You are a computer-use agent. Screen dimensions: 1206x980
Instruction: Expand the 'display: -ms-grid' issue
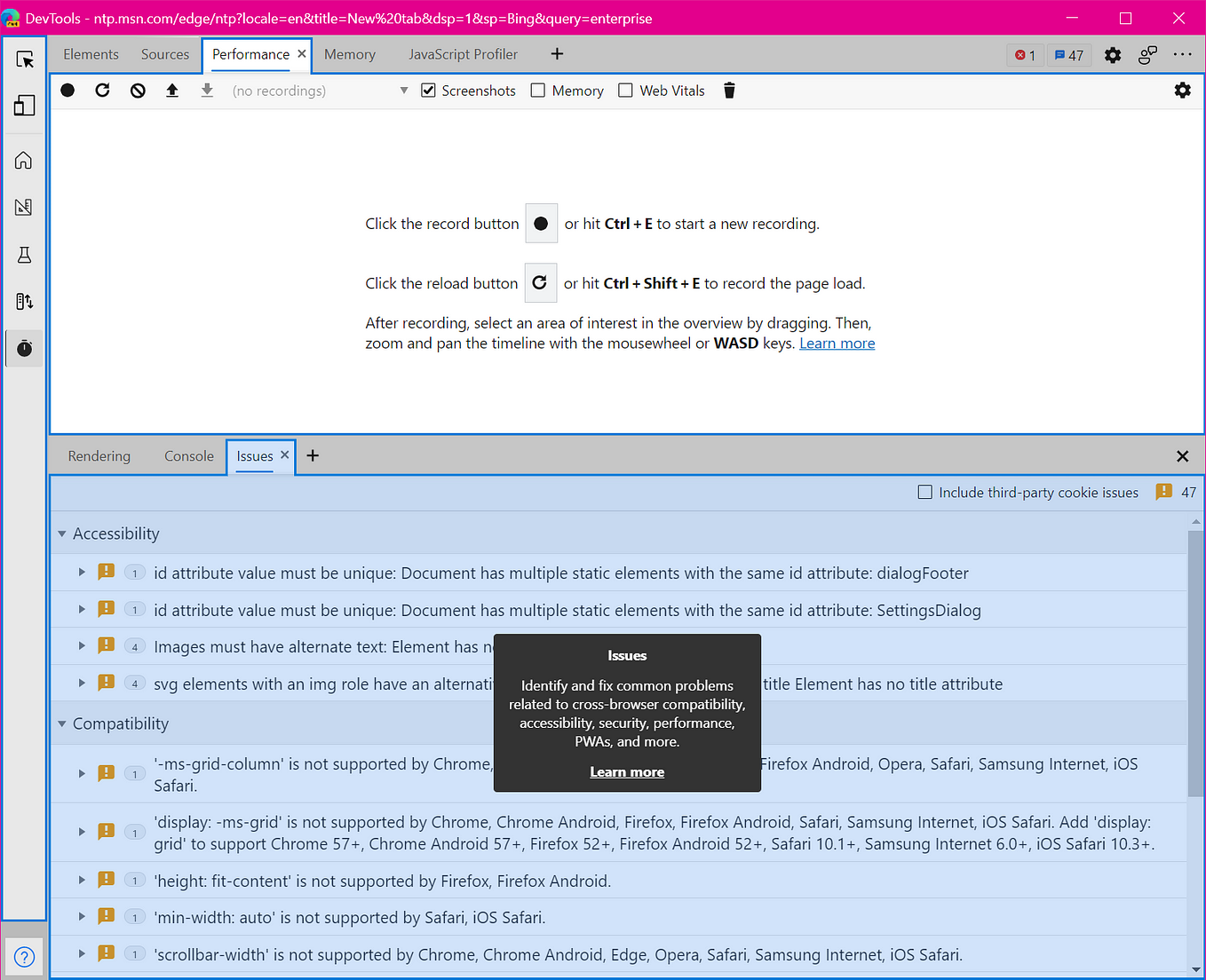[x=82, y=833]
